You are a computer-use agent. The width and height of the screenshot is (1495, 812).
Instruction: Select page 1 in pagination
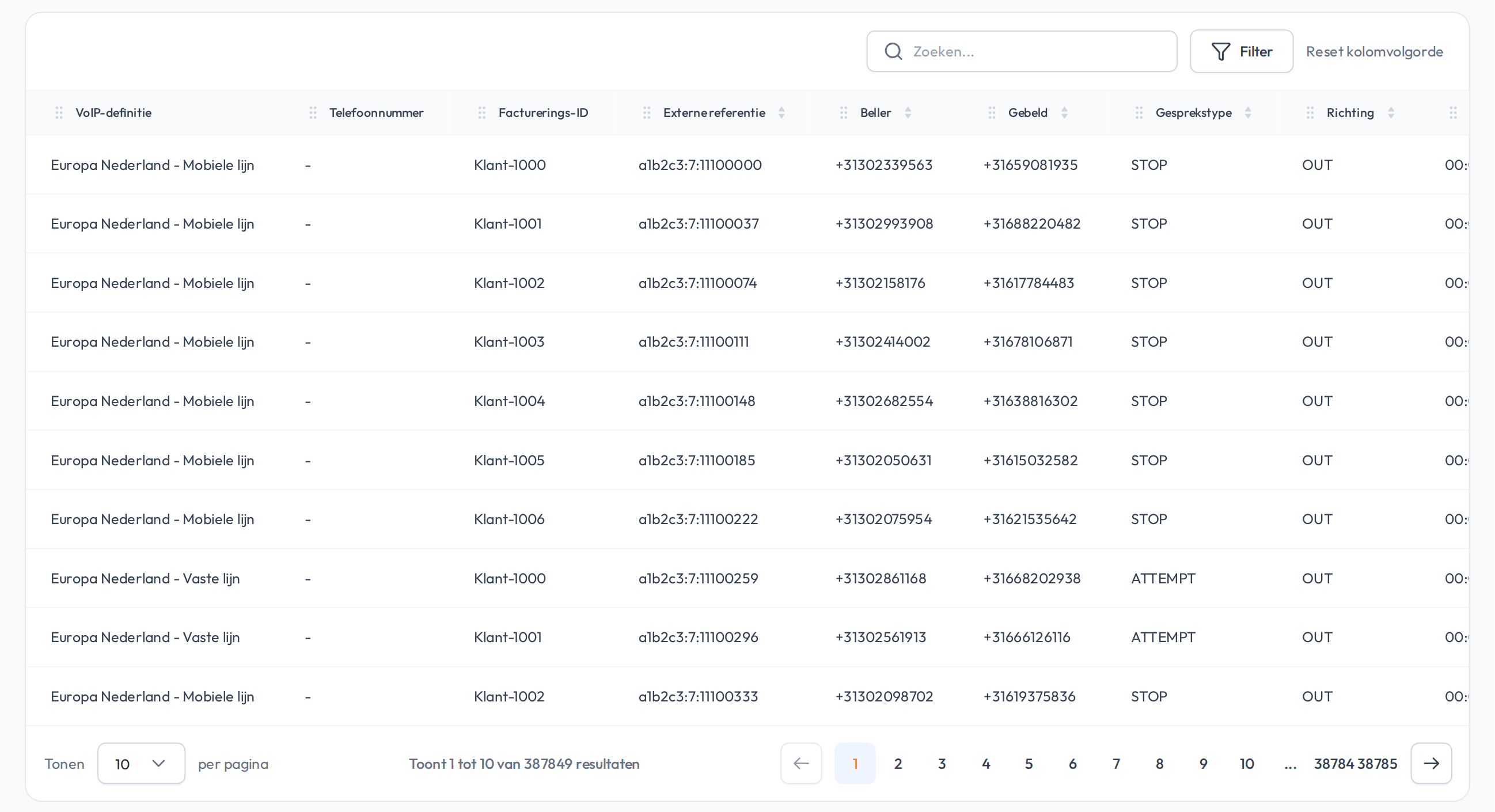click(x=855, y=763)
